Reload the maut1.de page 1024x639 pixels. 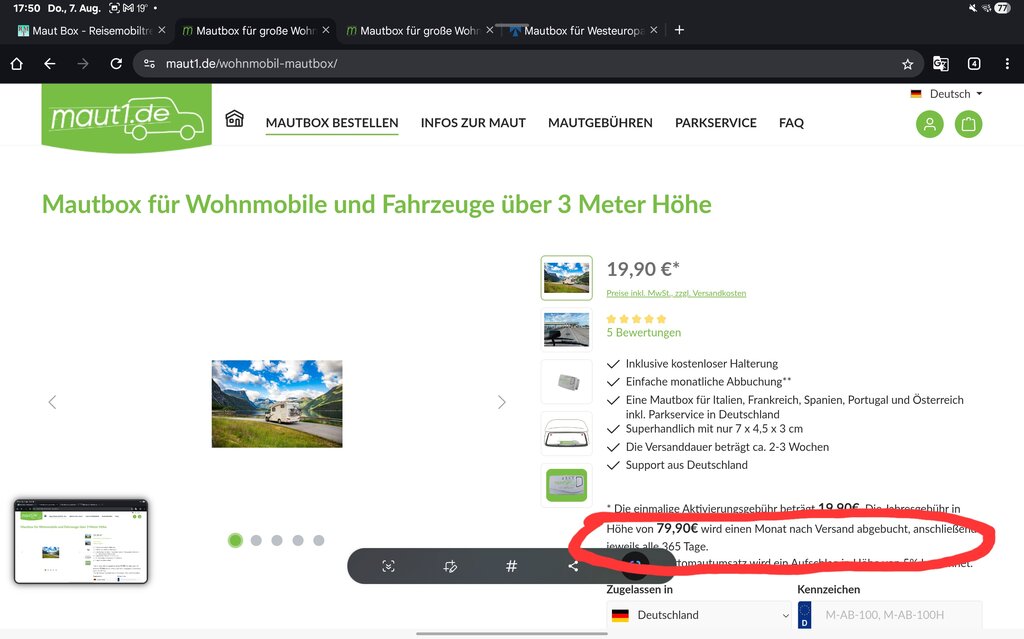click(x=116, y=63)
